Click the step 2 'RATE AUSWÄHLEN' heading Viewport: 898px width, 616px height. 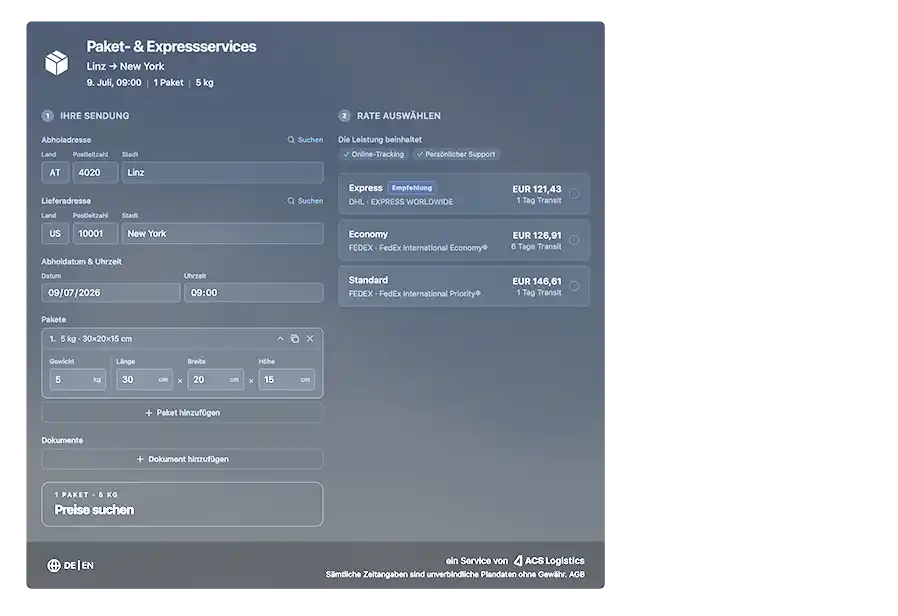(399, 116)
